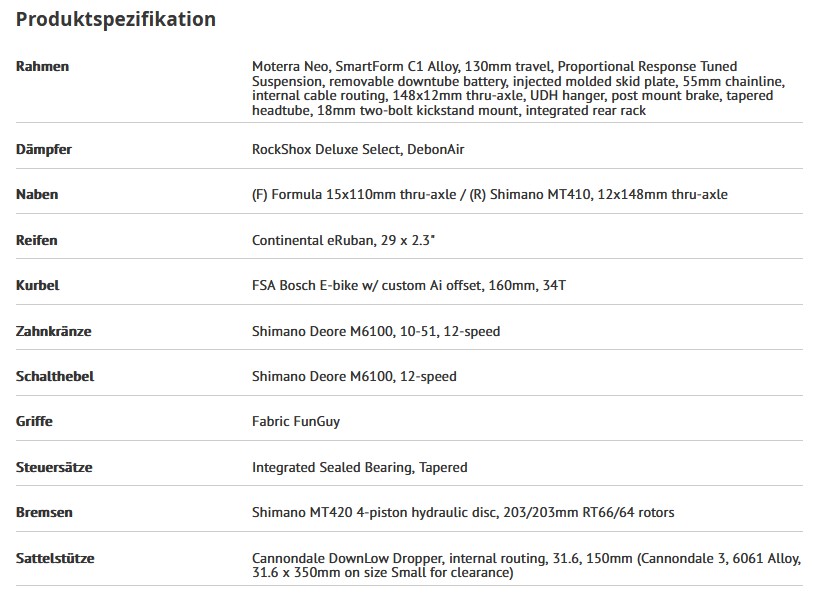The width and height of the screenshot is (814, 594).
Task: Click the Fabric FunGuy grips value
Action: pyautogui.click(x=296, y=422)
